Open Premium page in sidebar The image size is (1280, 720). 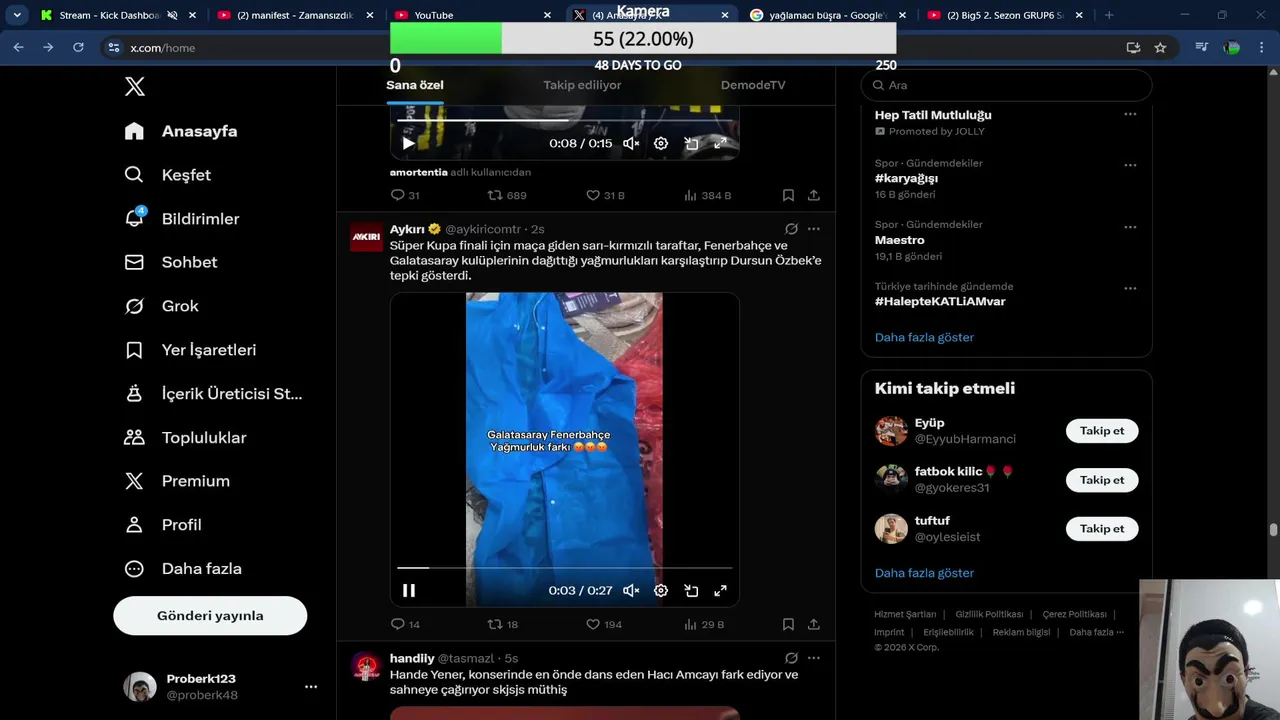tap(176, 481)
